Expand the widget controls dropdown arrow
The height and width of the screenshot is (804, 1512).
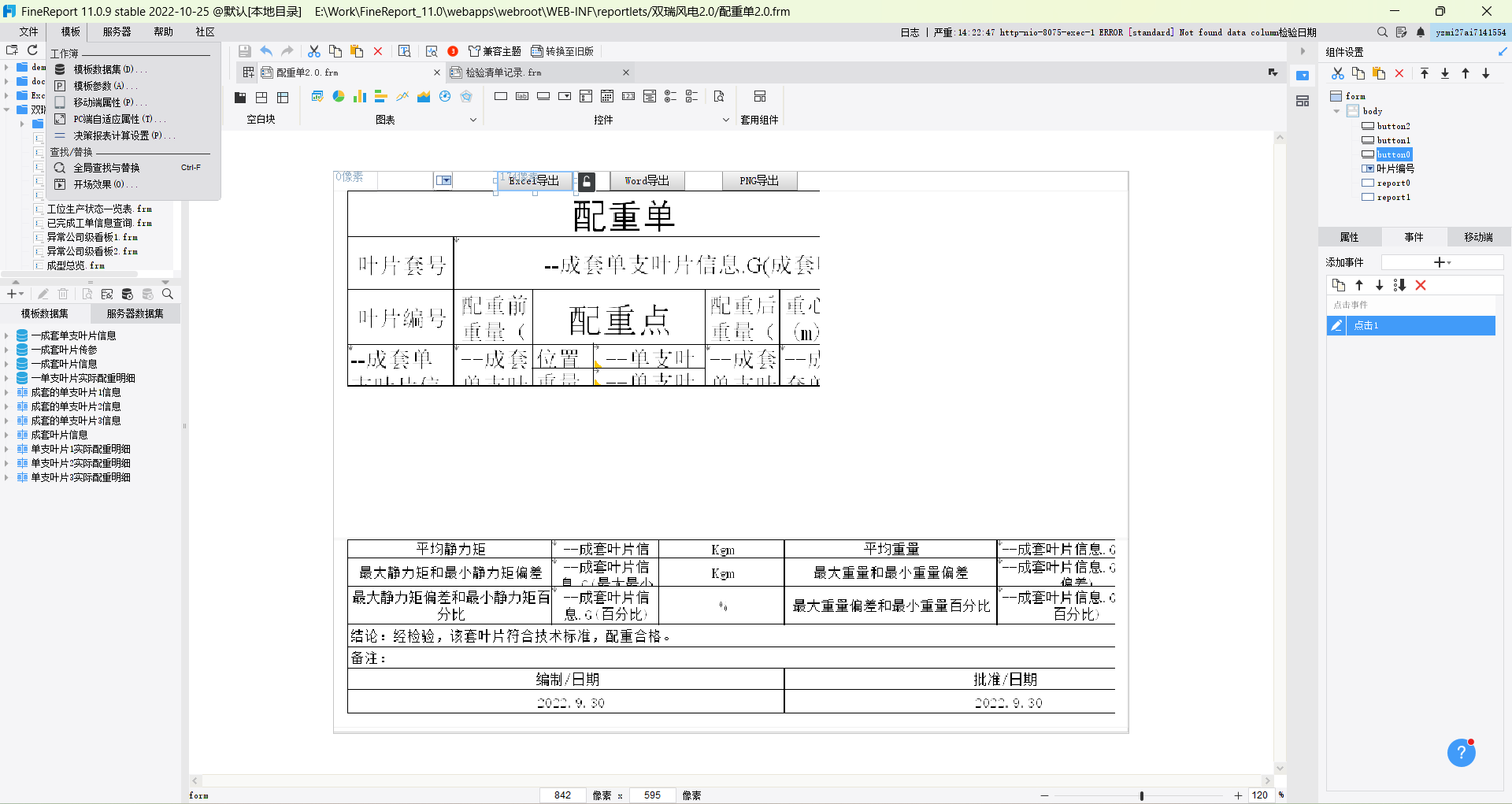coord(726,120)
